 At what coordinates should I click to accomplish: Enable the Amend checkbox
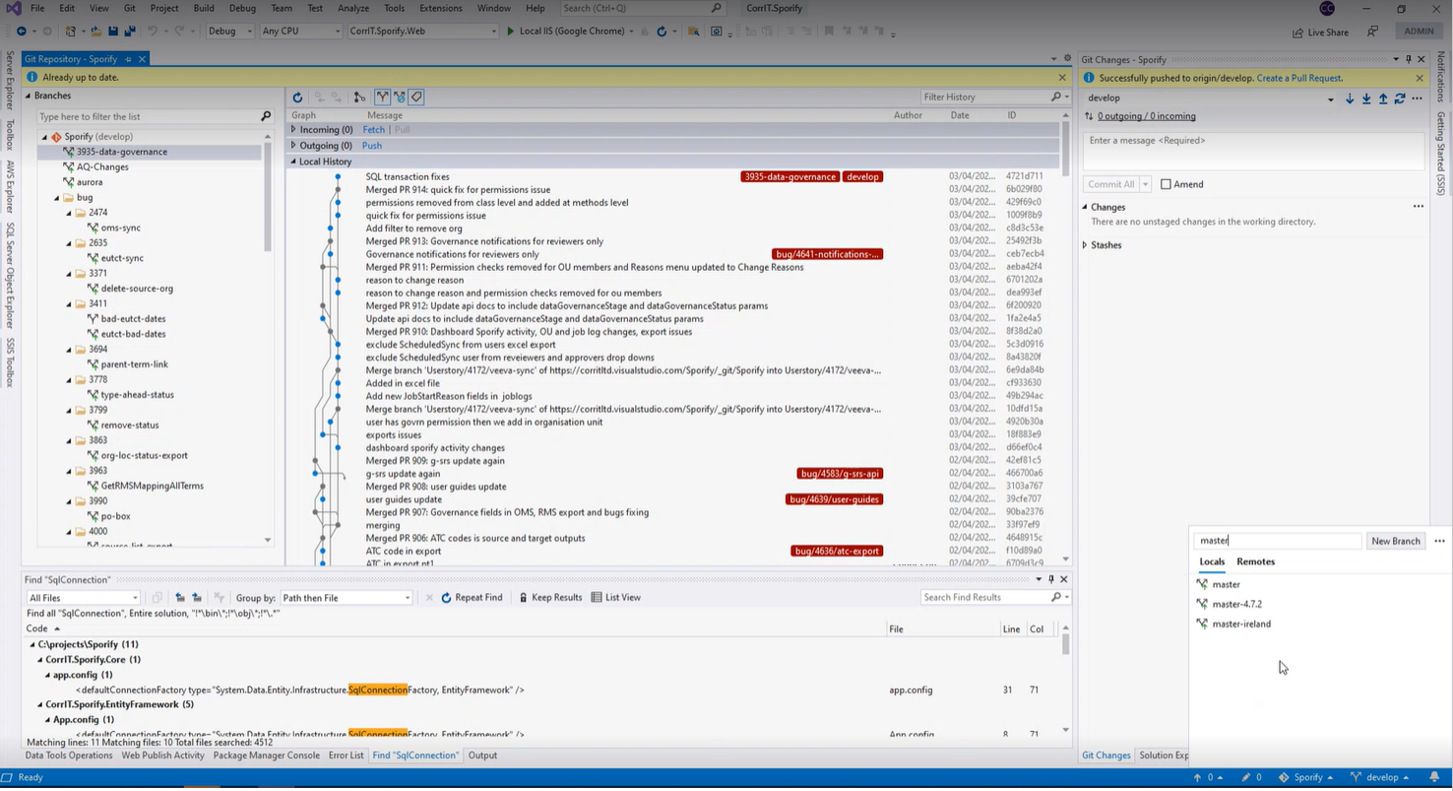(1166, 184)
